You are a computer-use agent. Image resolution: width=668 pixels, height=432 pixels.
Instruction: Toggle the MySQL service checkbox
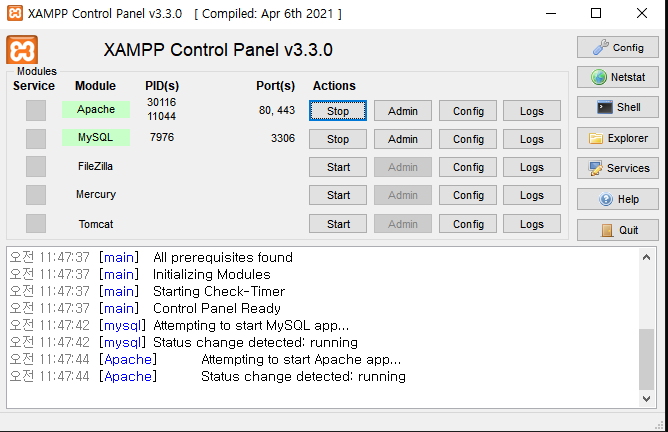(x=36, y=138)
